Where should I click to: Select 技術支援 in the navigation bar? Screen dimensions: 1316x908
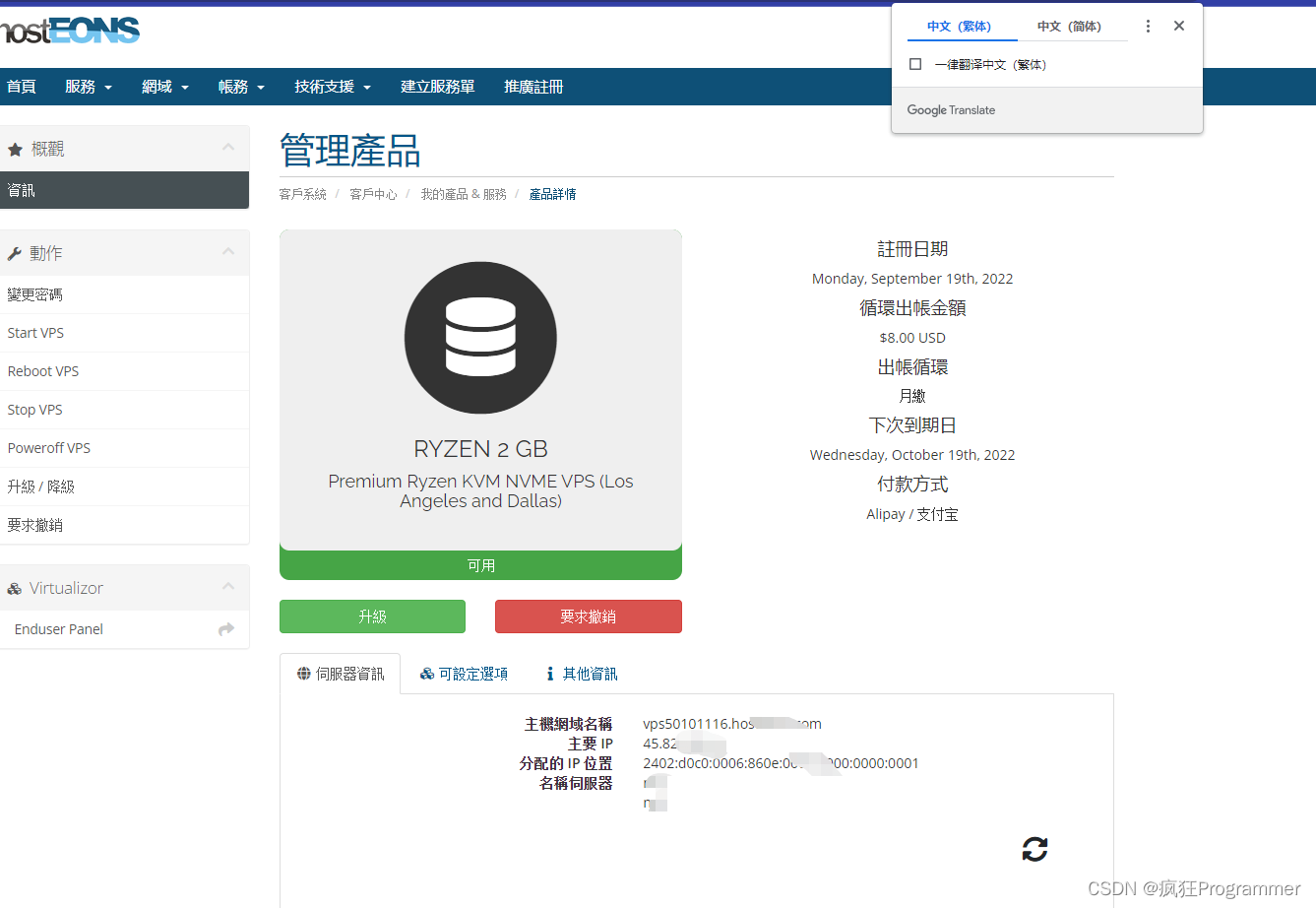point(332,87)
